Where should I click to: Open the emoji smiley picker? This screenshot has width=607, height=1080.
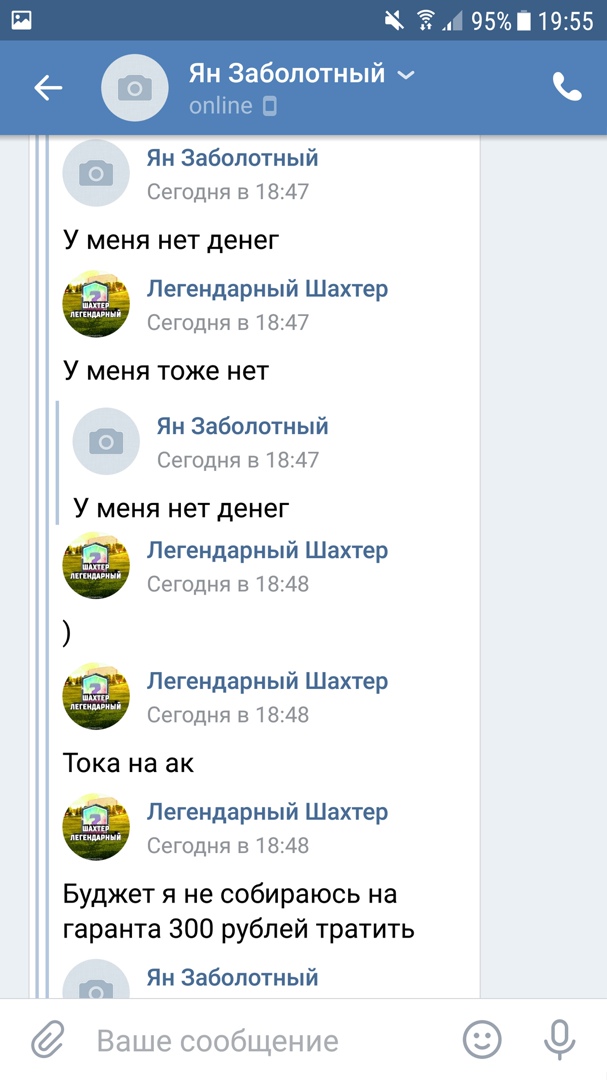click(x=482, y=1040)
